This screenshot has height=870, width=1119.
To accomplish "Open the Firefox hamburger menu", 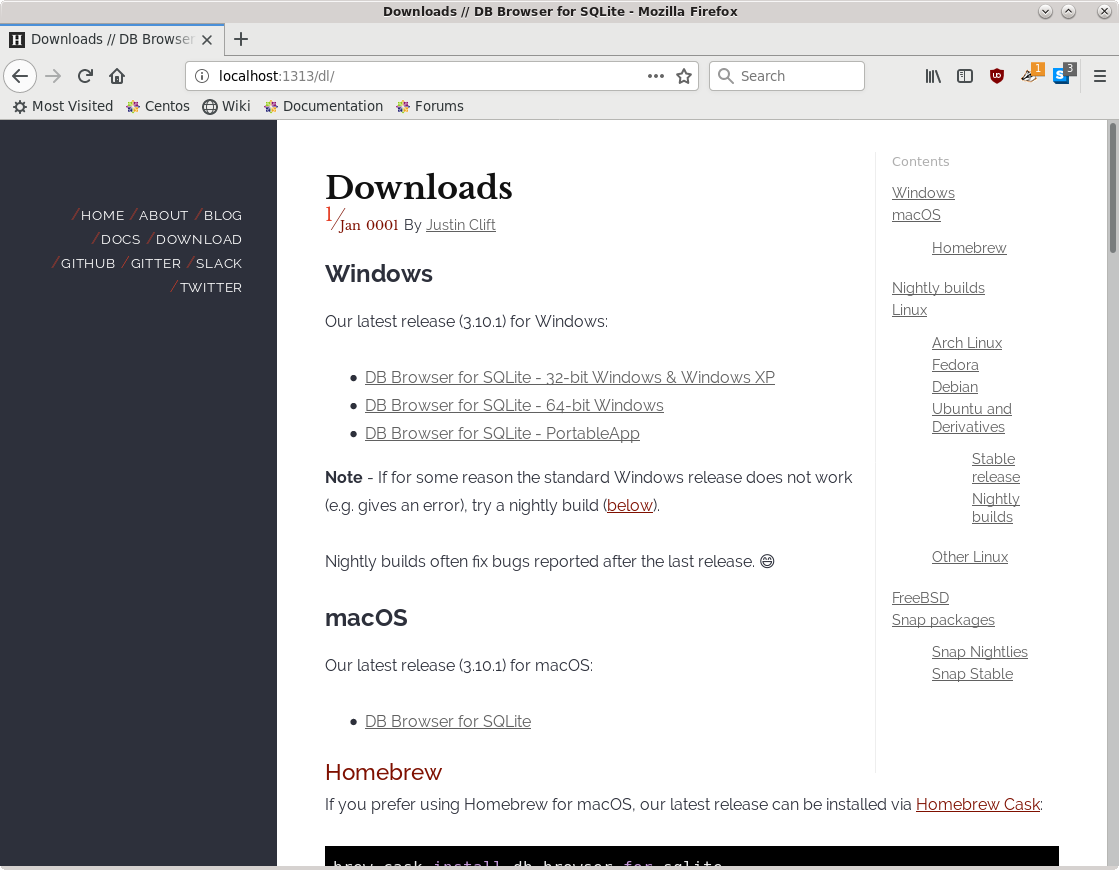I will point(1100,76).
